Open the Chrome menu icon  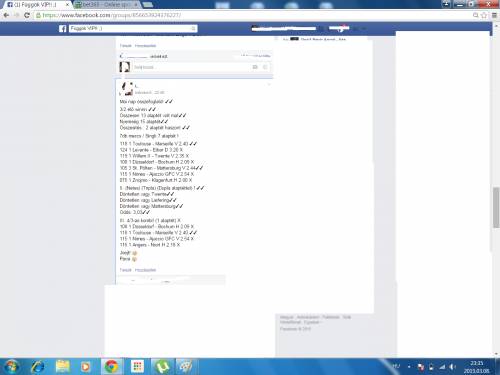tap(495, 15)
